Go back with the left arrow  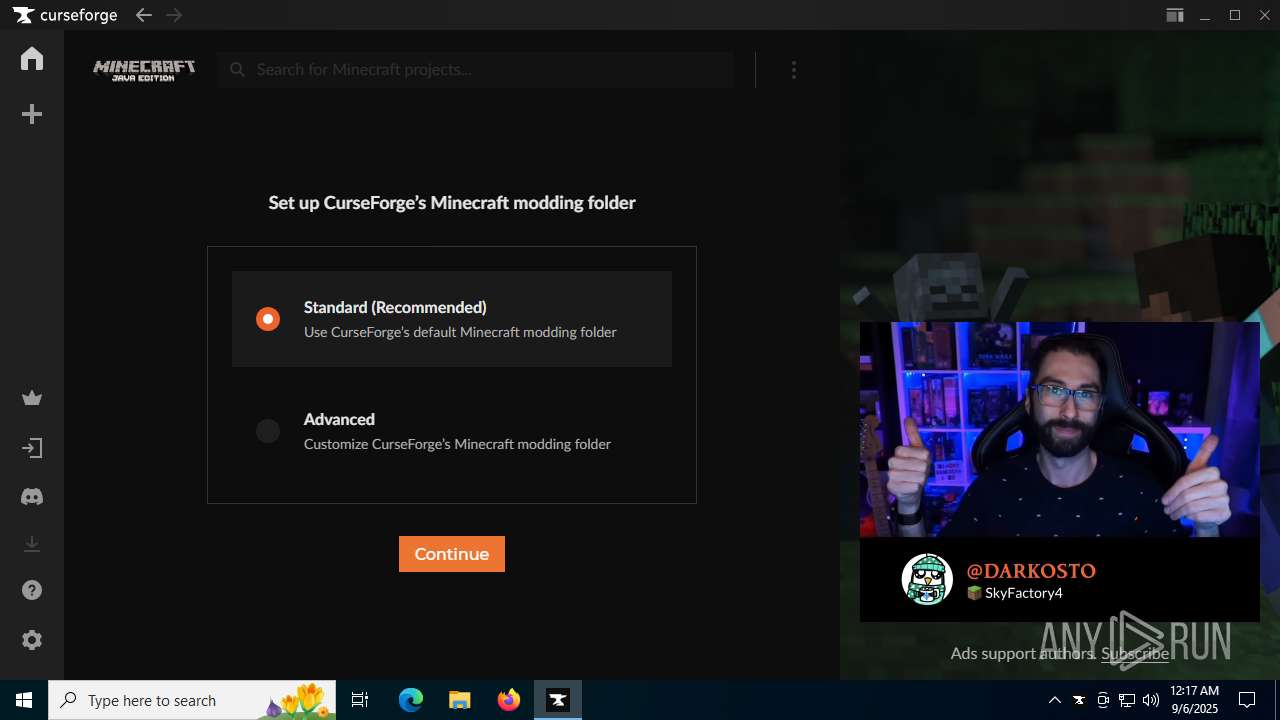143,15
